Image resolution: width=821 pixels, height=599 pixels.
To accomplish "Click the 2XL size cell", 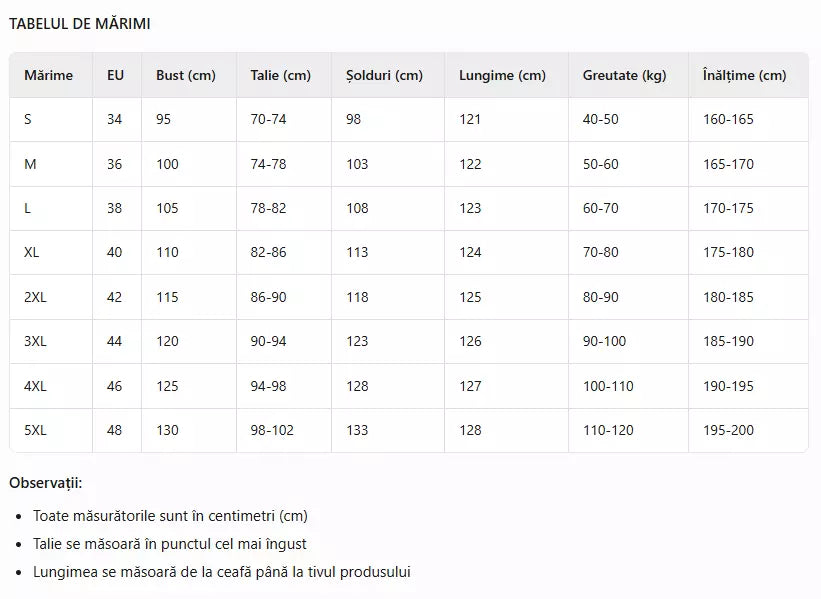I will [35, 297].
